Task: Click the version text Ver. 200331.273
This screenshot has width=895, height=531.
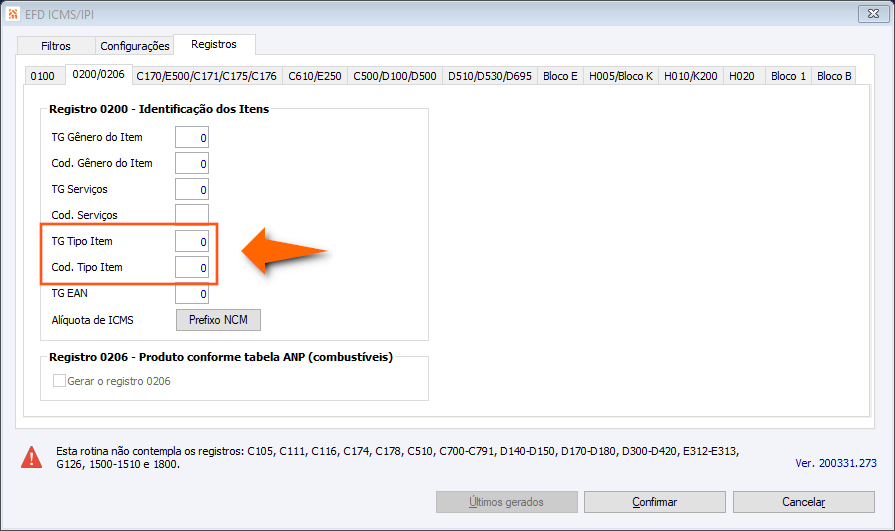Action: 836,463
